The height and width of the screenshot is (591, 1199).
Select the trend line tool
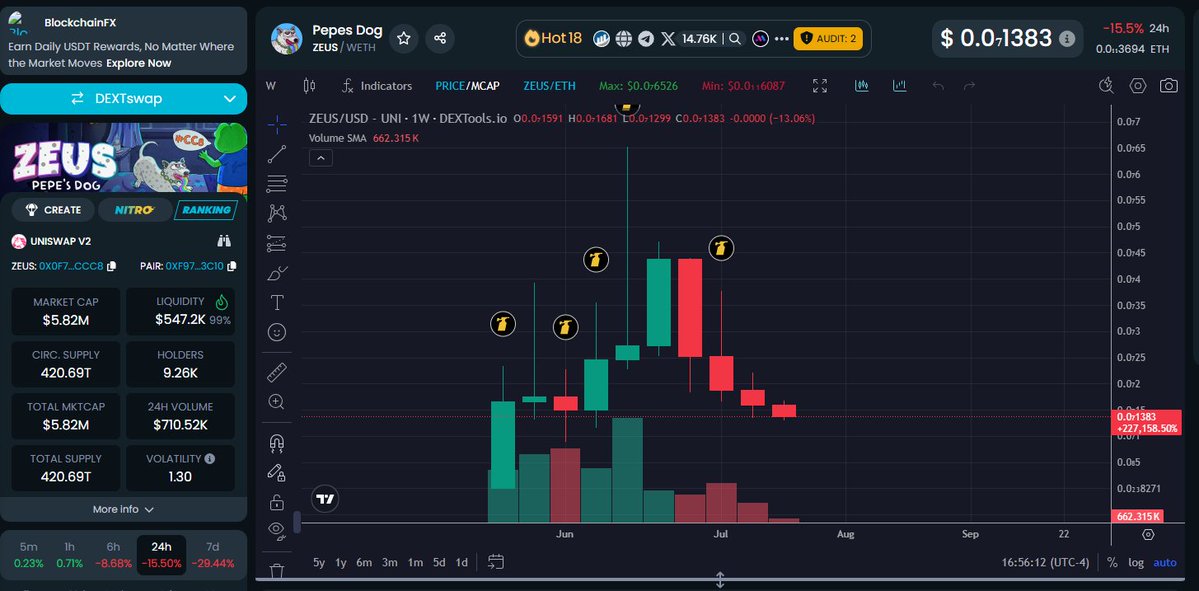[x=277, y=154]
